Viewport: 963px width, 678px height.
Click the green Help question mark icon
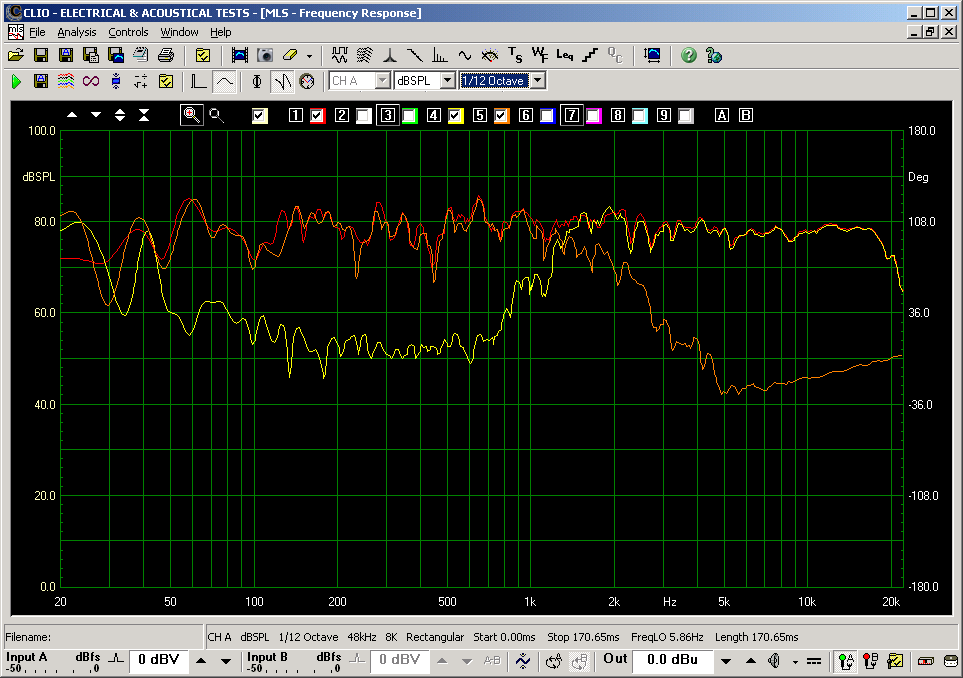coord(689,55)
